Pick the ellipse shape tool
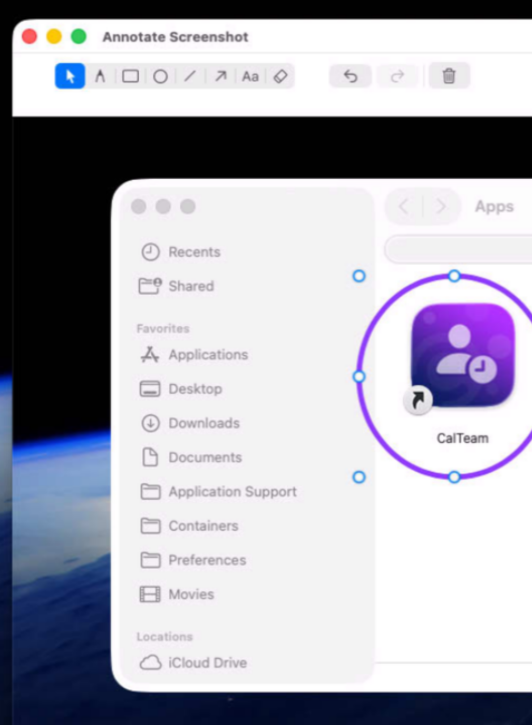Image resolution: width=532 pixels, height=725 pixels. 160,76
